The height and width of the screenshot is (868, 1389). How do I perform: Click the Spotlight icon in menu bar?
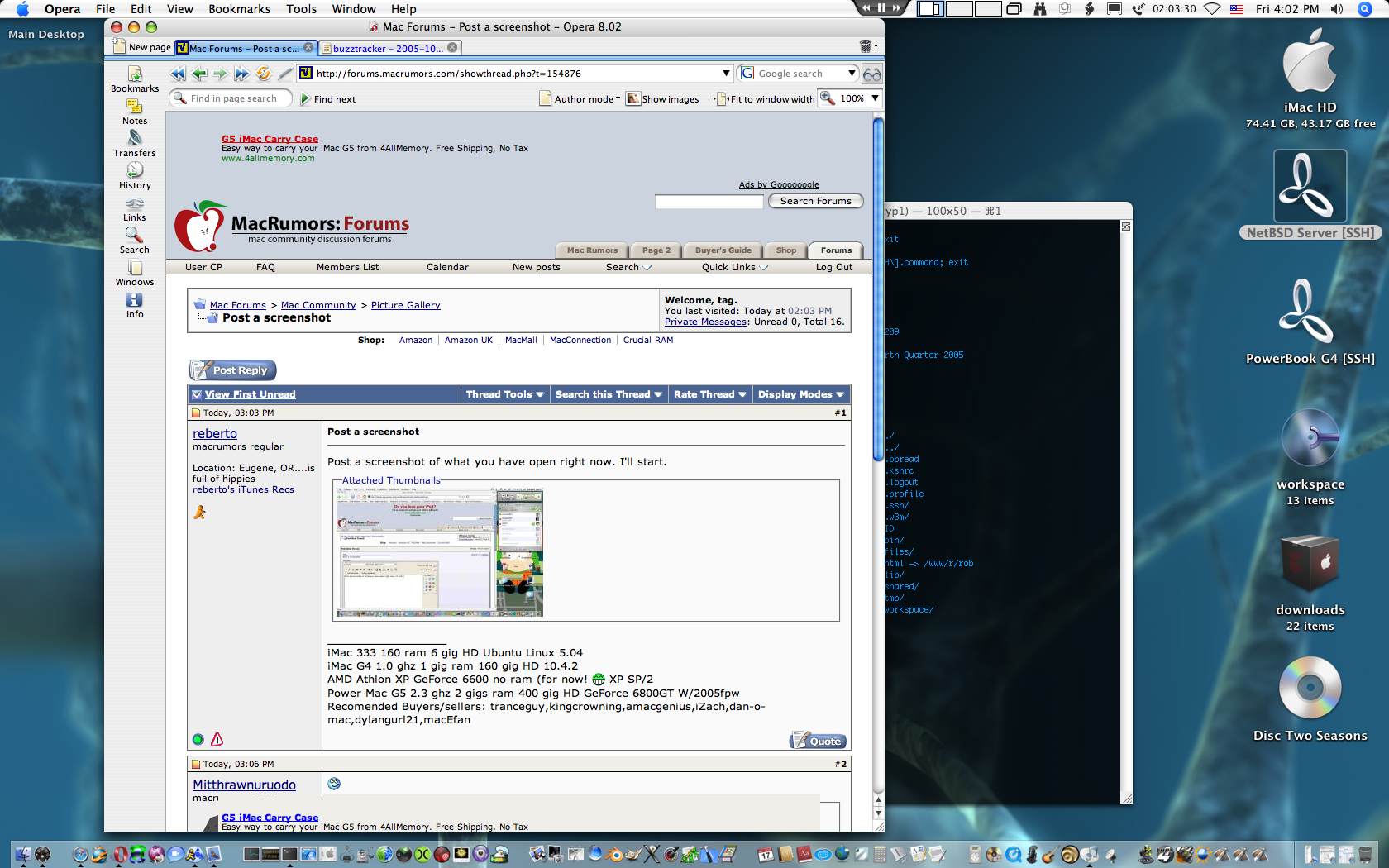[1365, 9]
